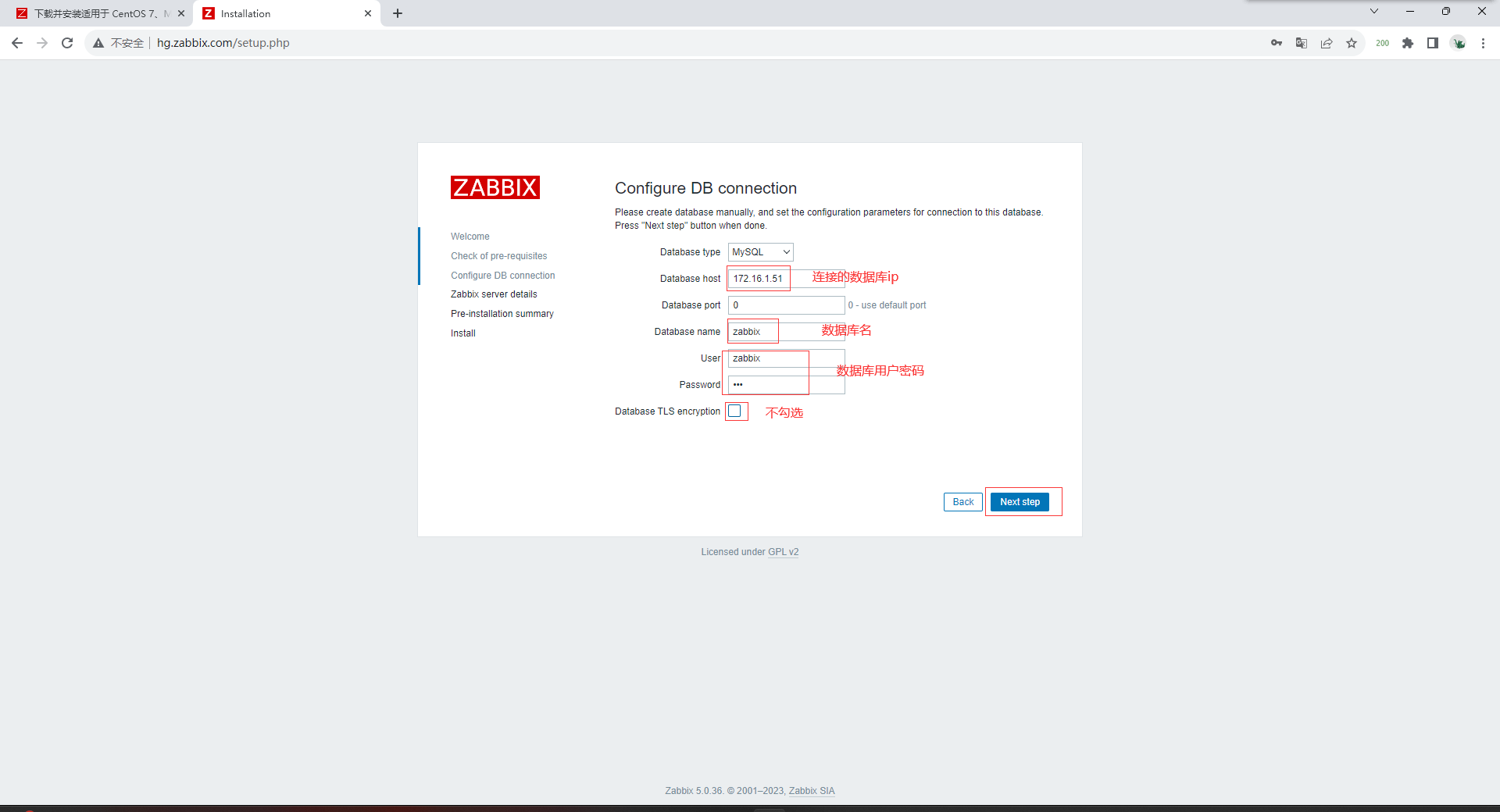Focus the Database port field

(x=786, y=305)
